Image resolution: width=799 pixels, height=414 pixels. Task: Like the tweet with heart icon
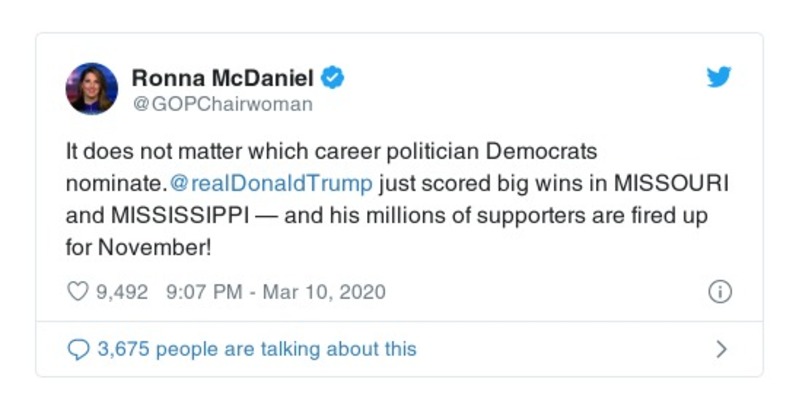click(x=78, y=292)
